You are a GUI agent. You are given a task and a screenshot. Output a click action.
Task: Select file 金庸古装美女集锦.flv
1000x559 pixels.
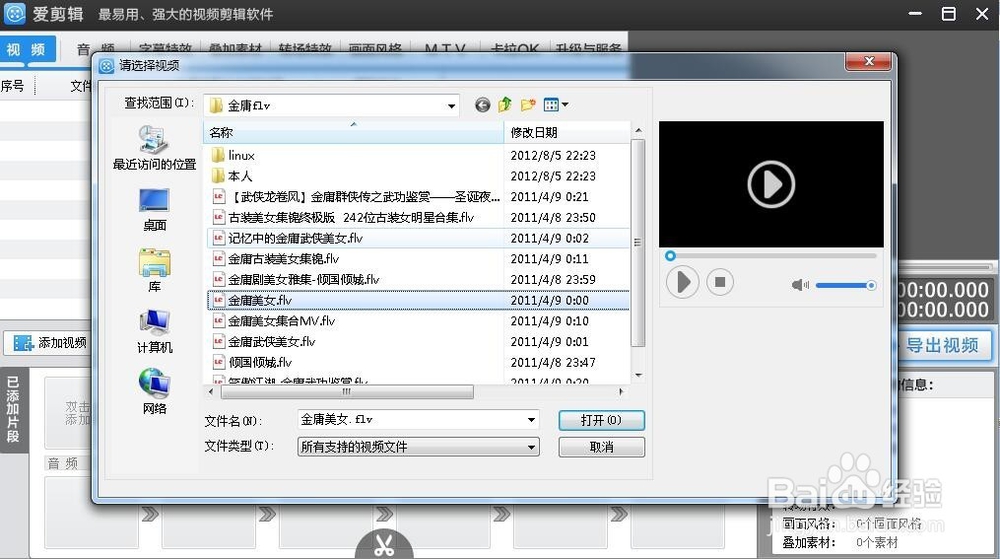418,259
